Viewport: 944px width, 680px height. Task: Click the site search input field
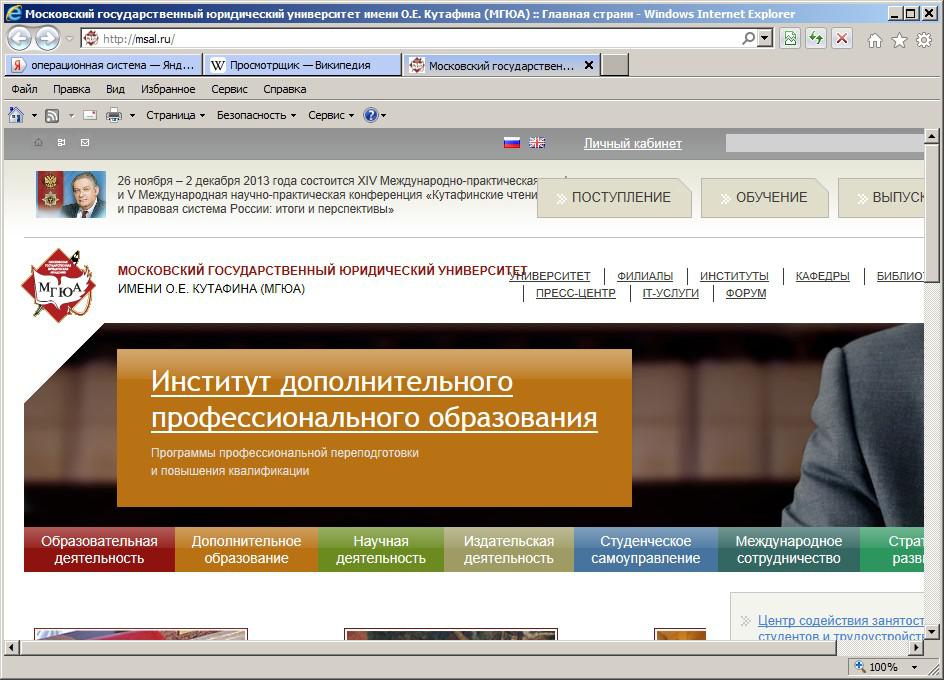[x=825, y=143]
